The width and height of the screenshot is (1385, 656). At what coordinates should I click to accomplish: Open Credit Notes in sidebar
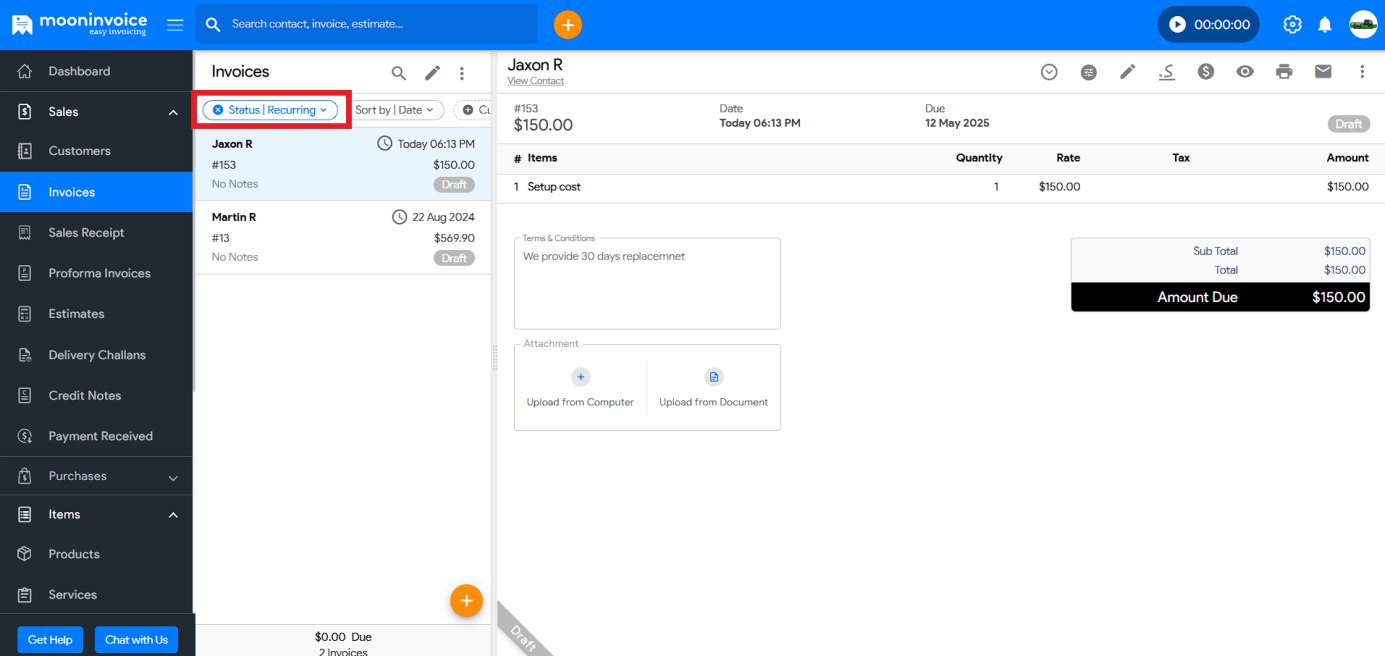96,395
